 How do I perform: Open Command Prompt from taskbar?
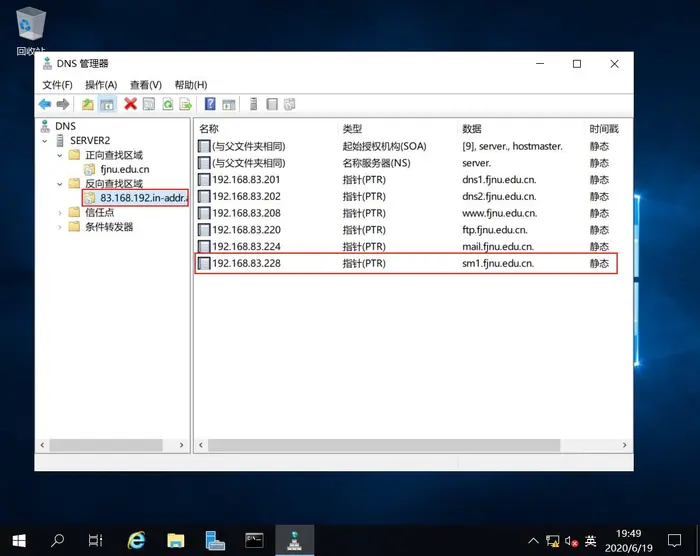254,541
